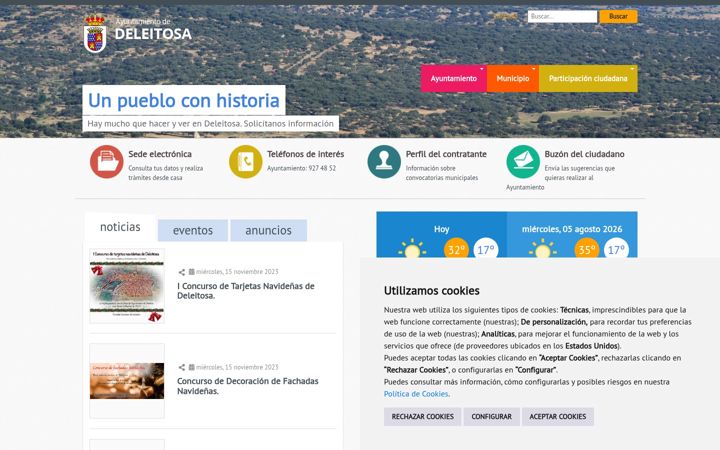The image size is (720, 450).
Task: Click the 17° badge under miércoles 05 agosto
Action: tap(616, 248)
